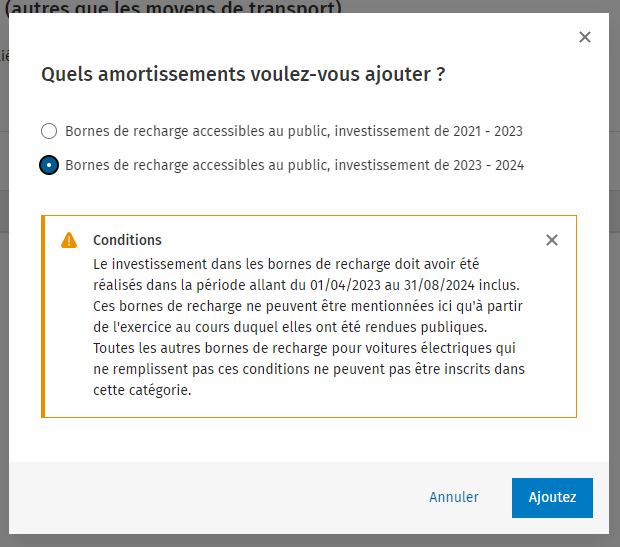Click the sentence starting 'Ces bornes de recharge ne peuvent'

click(x=308, y=316)
